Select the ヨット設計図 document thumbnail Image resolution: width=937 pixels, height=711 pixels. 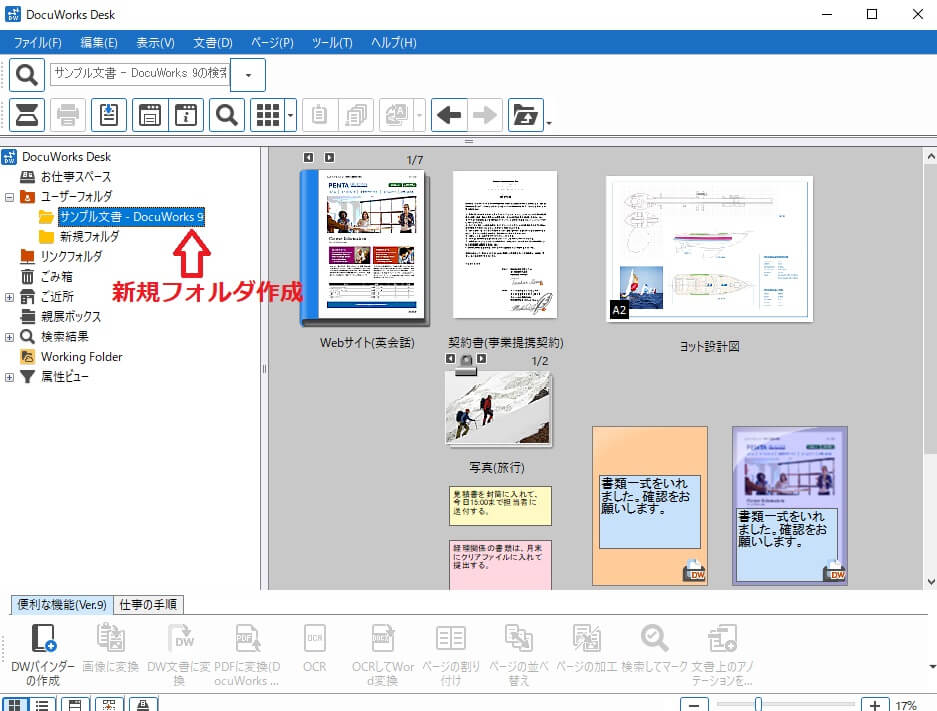[x=709, y=249]
